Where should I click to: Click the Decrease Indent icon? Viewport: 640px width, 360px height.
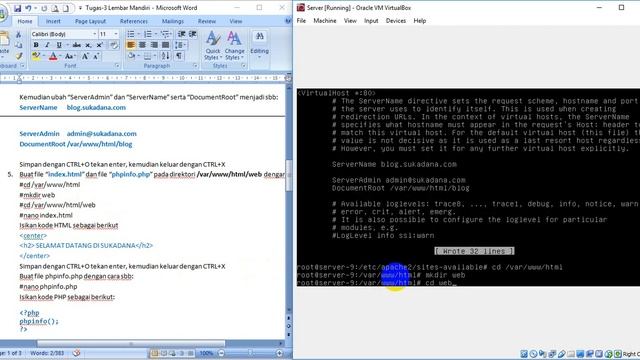[182, 34]
